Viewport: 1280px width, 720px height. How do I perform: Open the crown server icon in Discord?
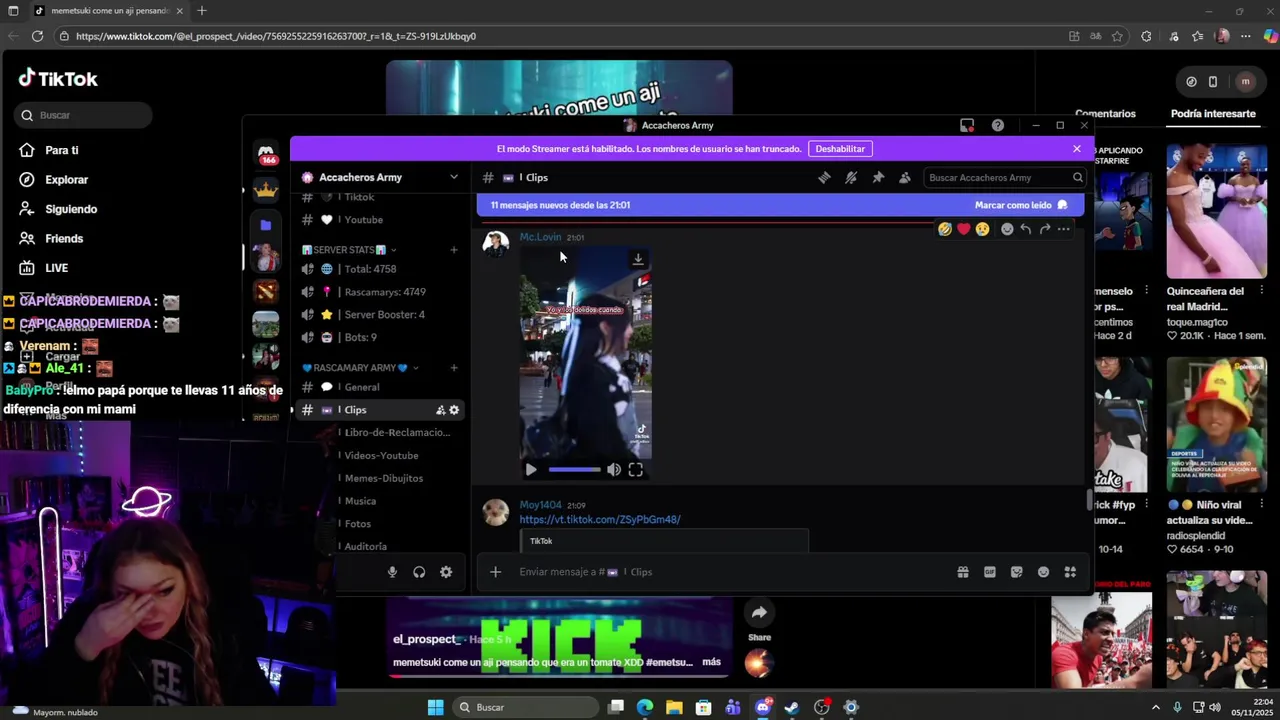[x=266, y=189]
